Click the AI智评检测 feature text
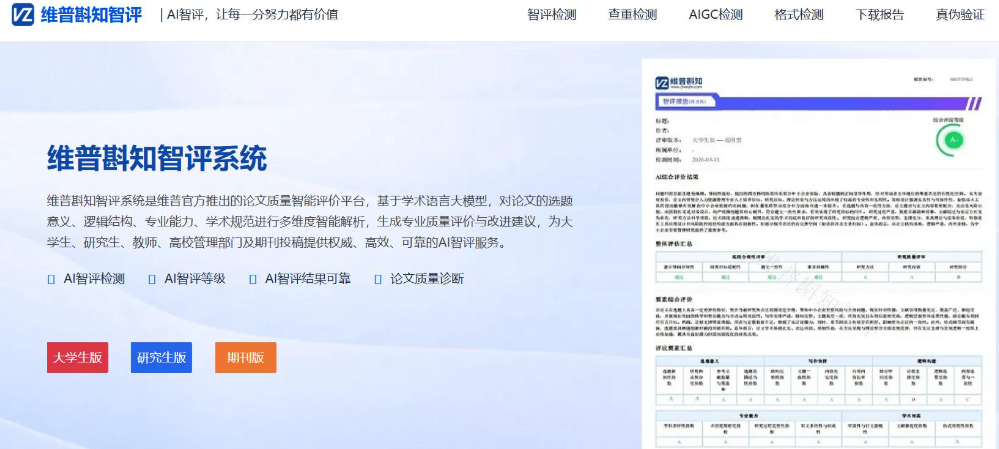Screen dimensions: 999x449 [x=94, y=279]
